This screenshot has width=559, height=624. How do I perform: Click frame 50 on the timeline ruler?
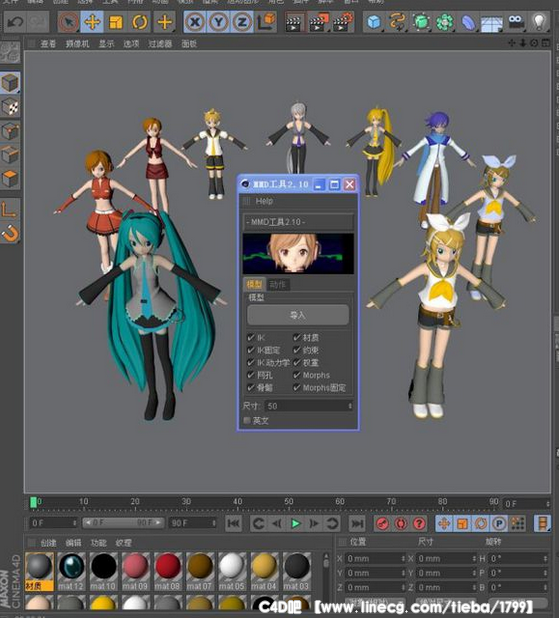(x=289, y=502)
